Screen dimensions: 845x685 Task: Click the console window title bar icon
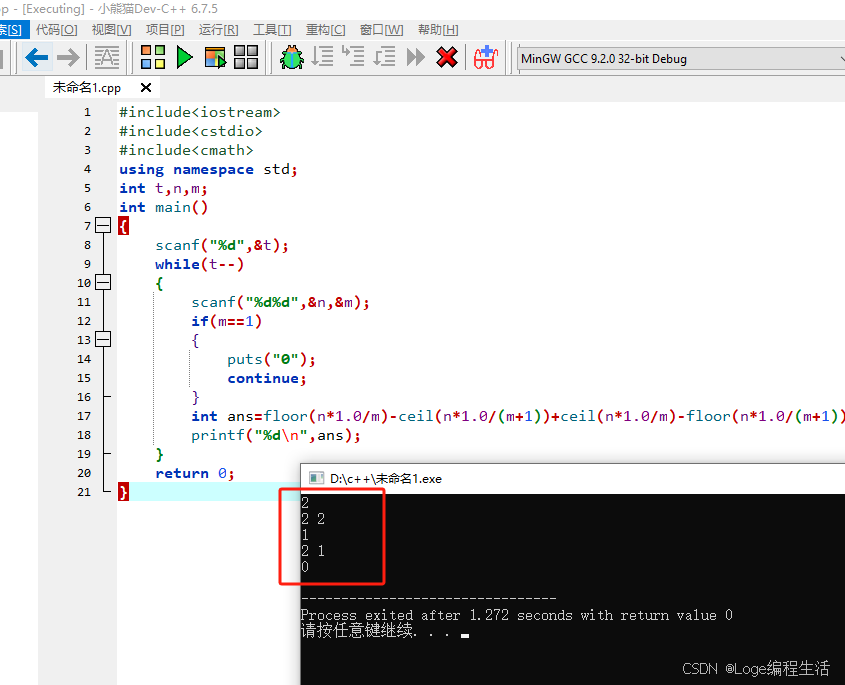[316, 478]
